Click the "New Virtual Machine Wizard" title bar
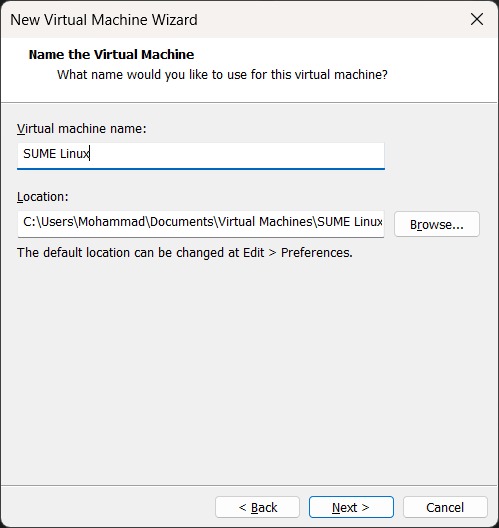The width and height of the screenshot is (499, 528). [x=104, y=20]
